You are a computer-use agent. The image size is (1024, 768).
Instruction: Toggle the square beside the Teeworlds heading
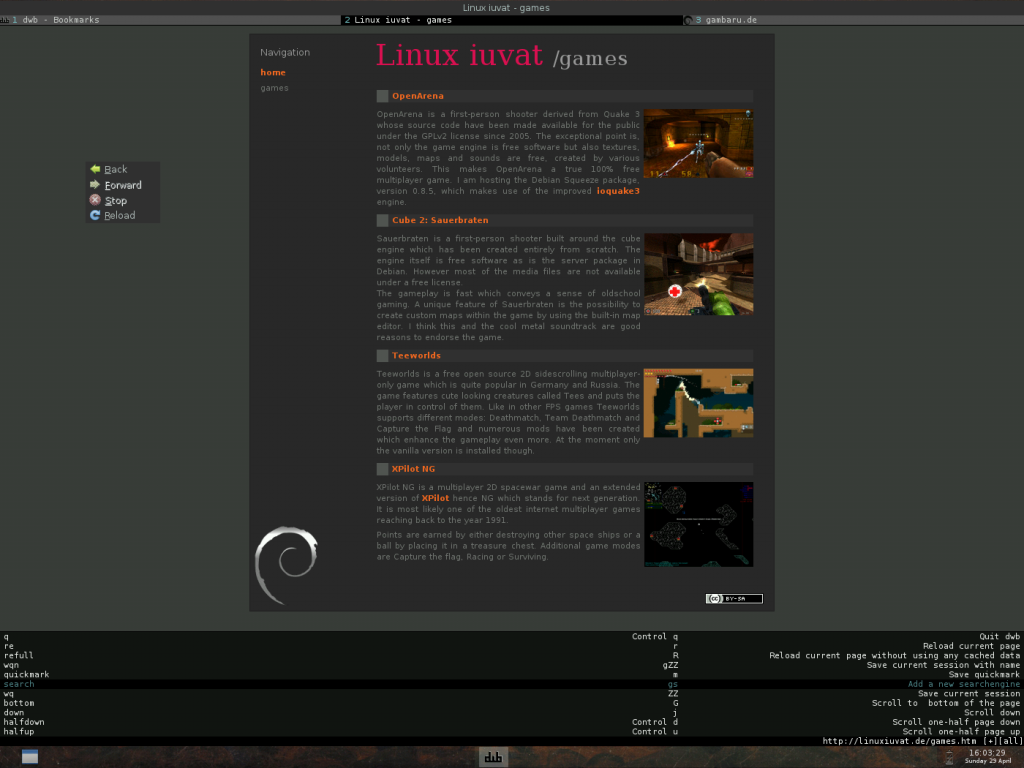[x=382, y=355]
